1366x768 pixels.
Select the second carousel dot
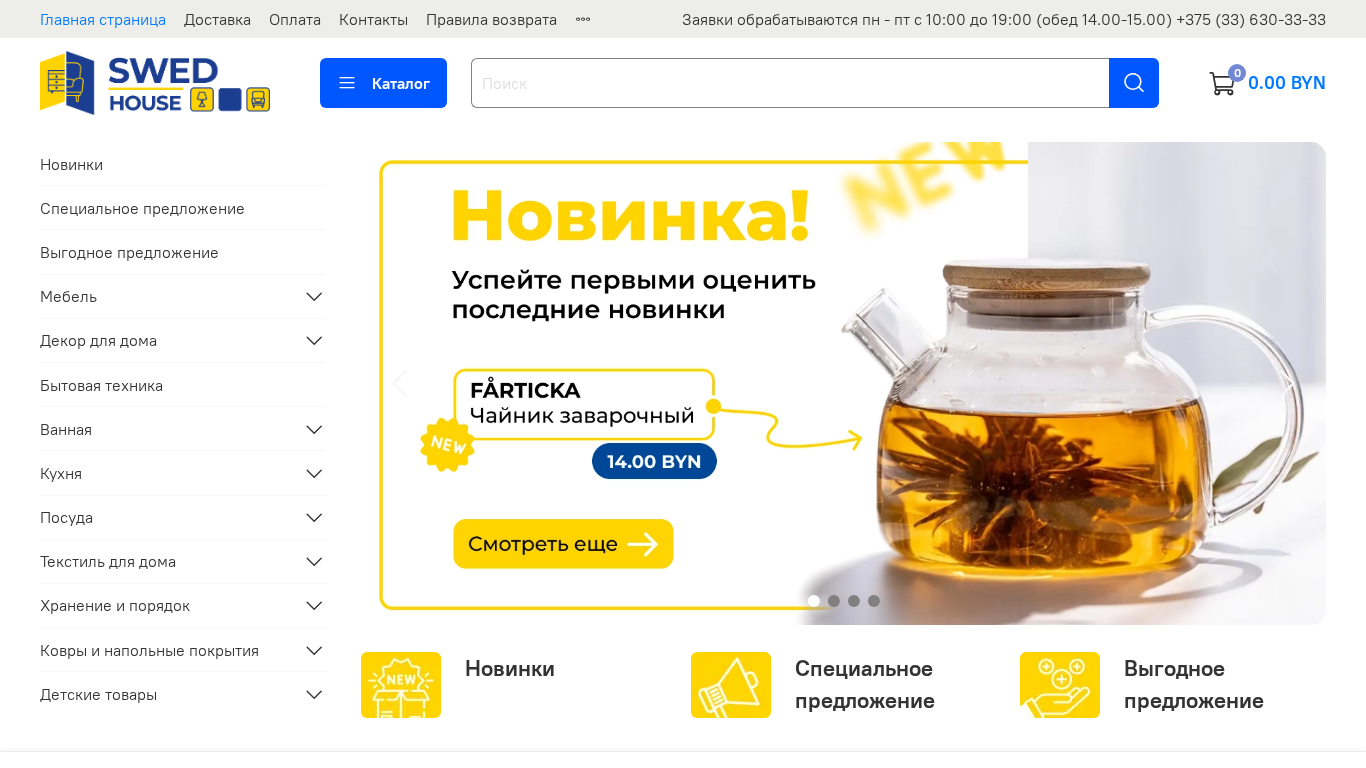pyautogui.click(x=834, y=601)
